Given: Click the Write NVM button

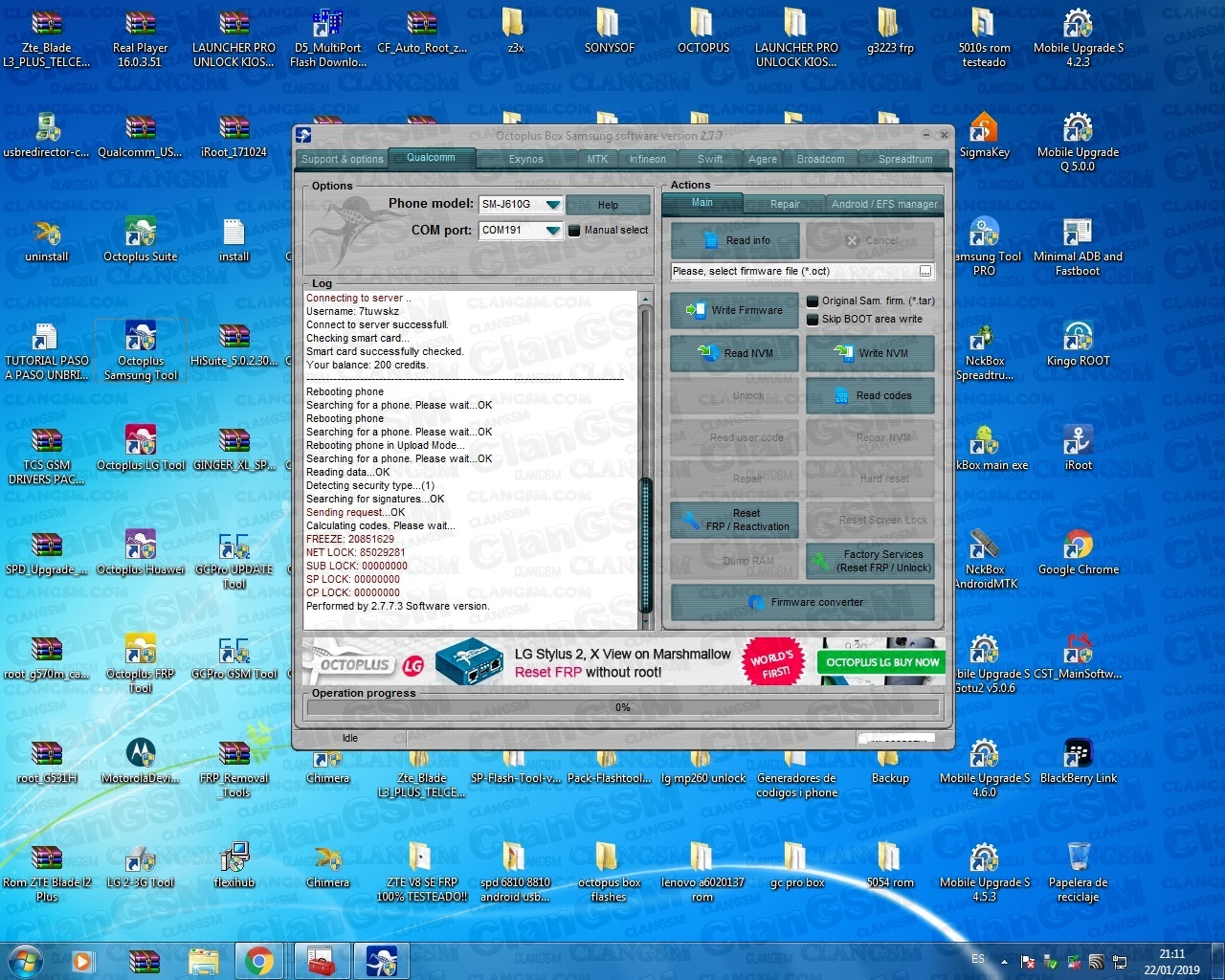Looking at the screenshot, I should click(x=870, y=354).
